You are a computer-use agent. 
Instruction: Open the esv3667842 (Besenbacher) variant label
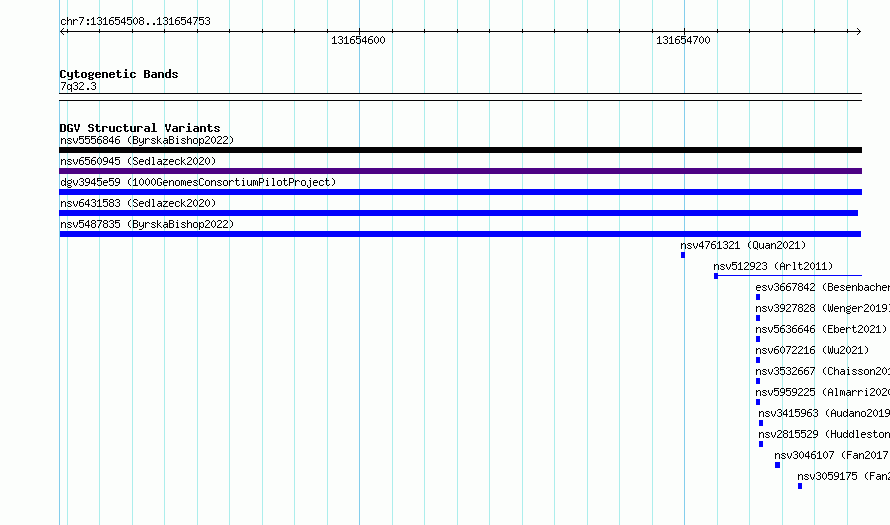tap(822, 287)
